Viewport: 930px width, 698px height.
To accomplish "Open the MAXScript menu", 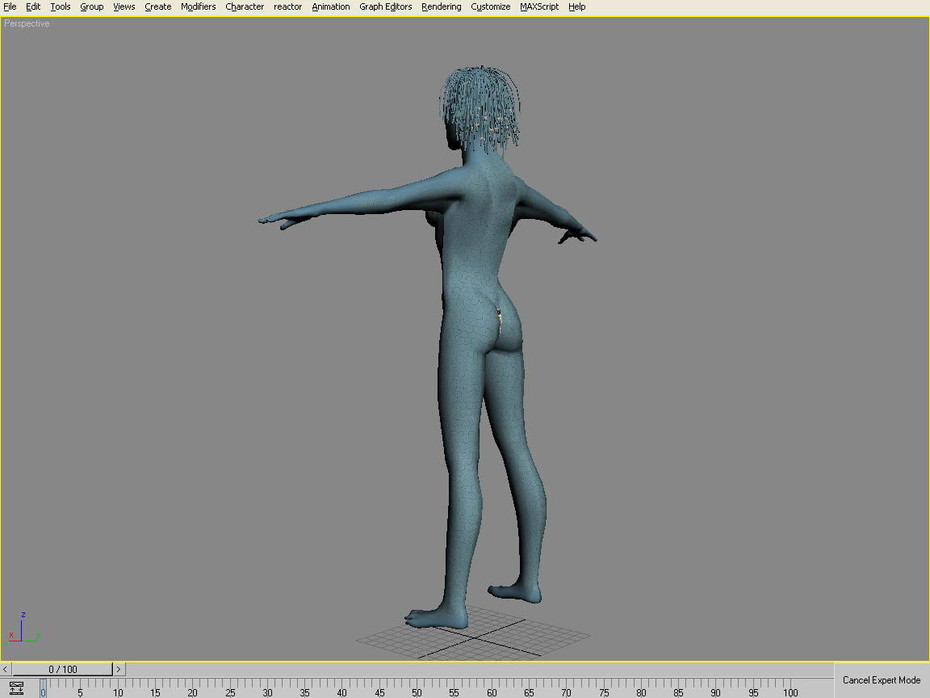I will click(539, 7).
